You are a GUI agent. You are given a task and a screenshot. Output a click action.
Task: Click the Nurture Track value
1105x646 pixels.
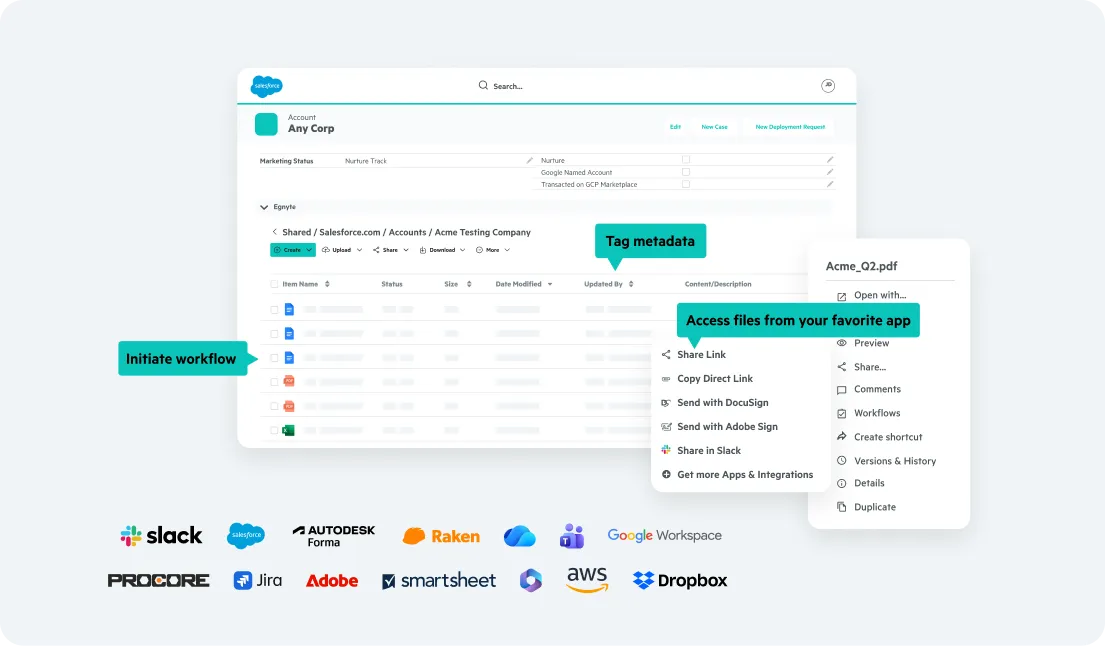point(366,161)
